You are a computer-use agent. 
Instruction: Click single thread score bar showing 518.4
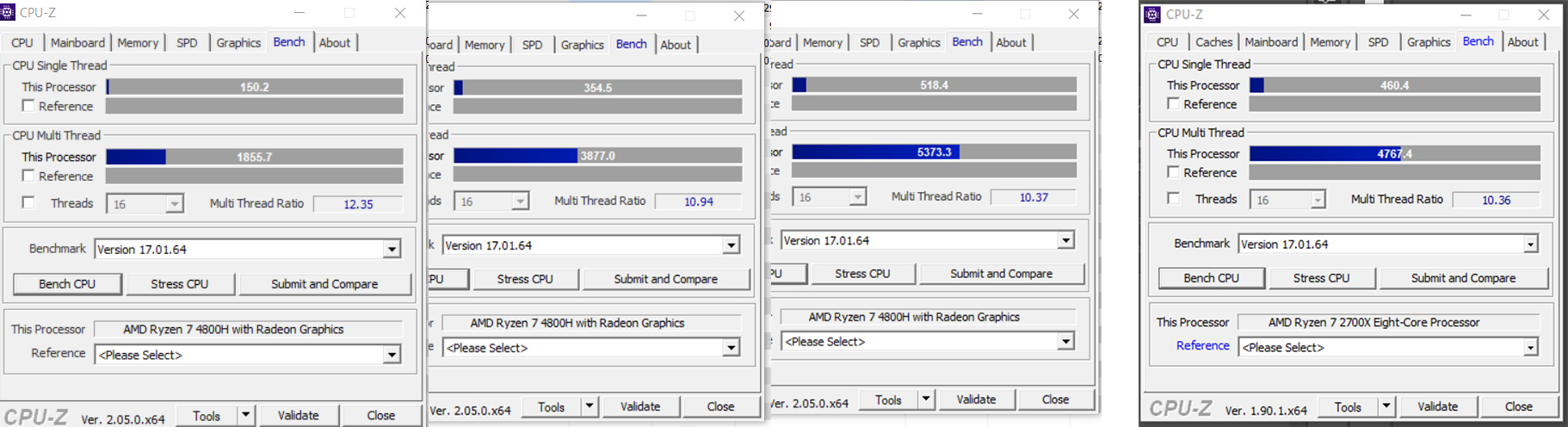[934, 85]
